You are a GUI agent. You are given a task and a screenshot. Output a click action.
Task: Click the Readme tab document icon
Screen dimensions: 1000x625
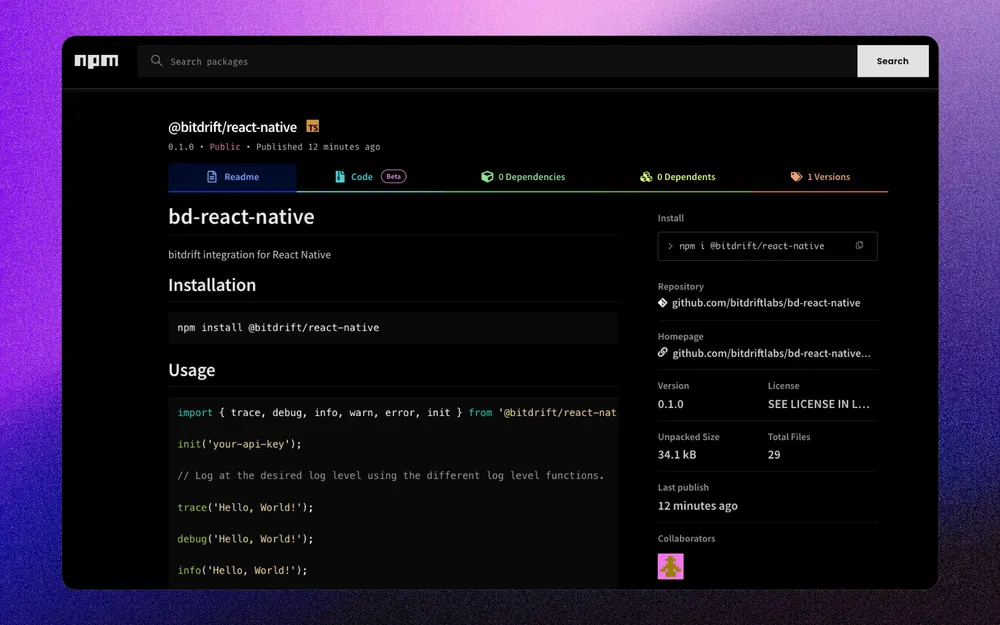212,177
